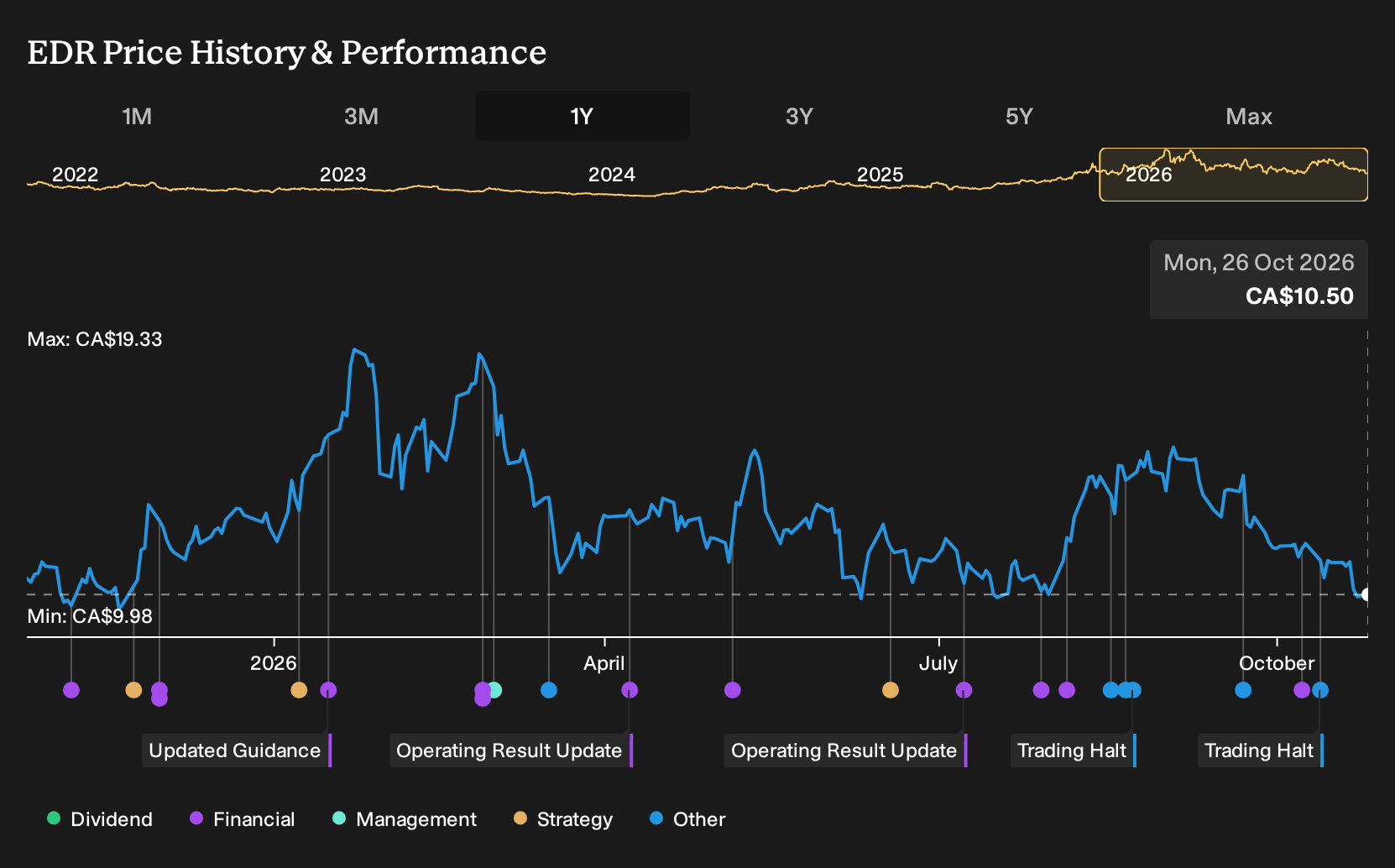Toggle the Dividend legend filter
Viewport: 1395px width, 868px height.
click(x=100, y=819)
